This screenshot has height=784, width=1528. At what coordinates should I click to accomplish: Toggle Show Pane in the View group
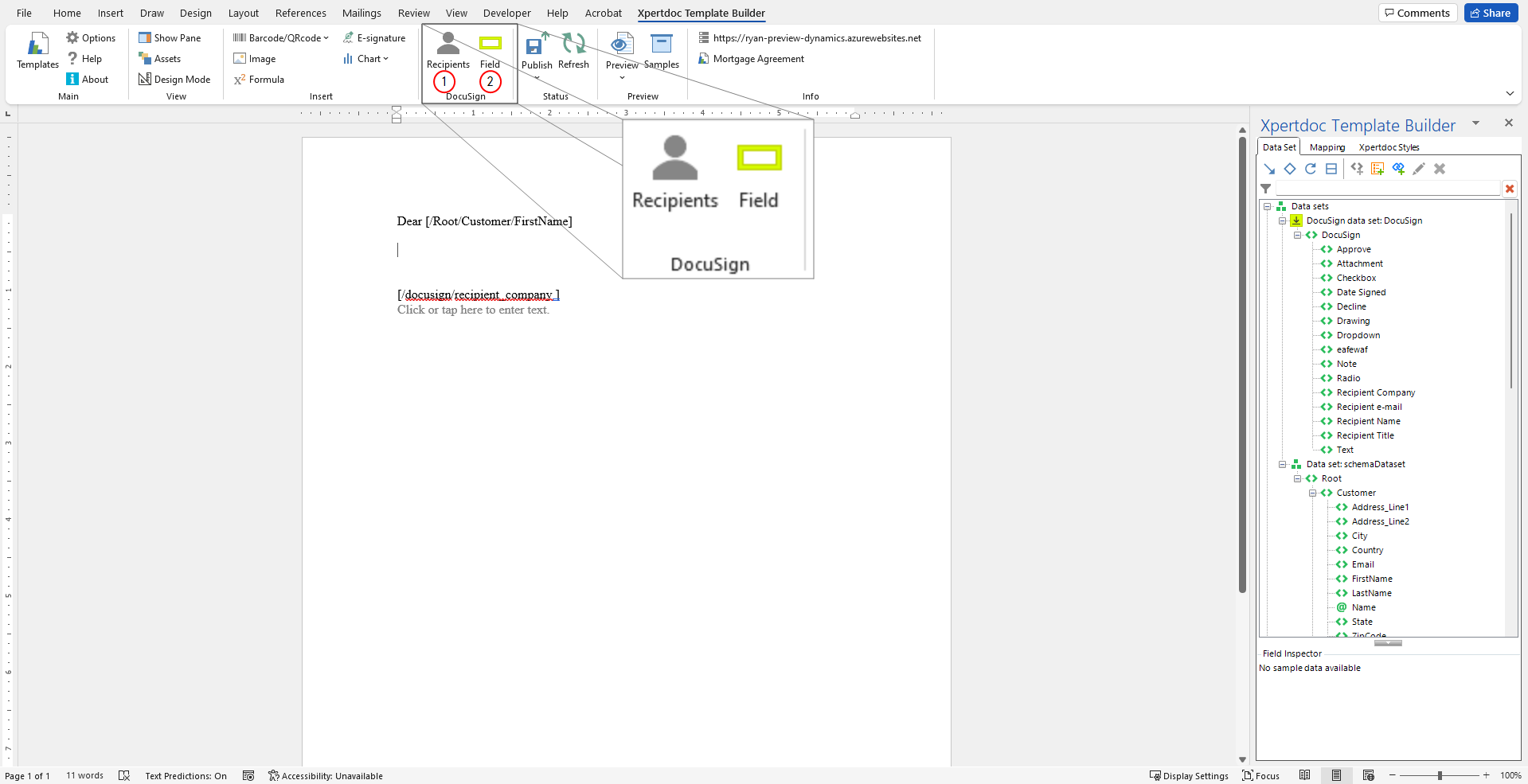(170, 37)
